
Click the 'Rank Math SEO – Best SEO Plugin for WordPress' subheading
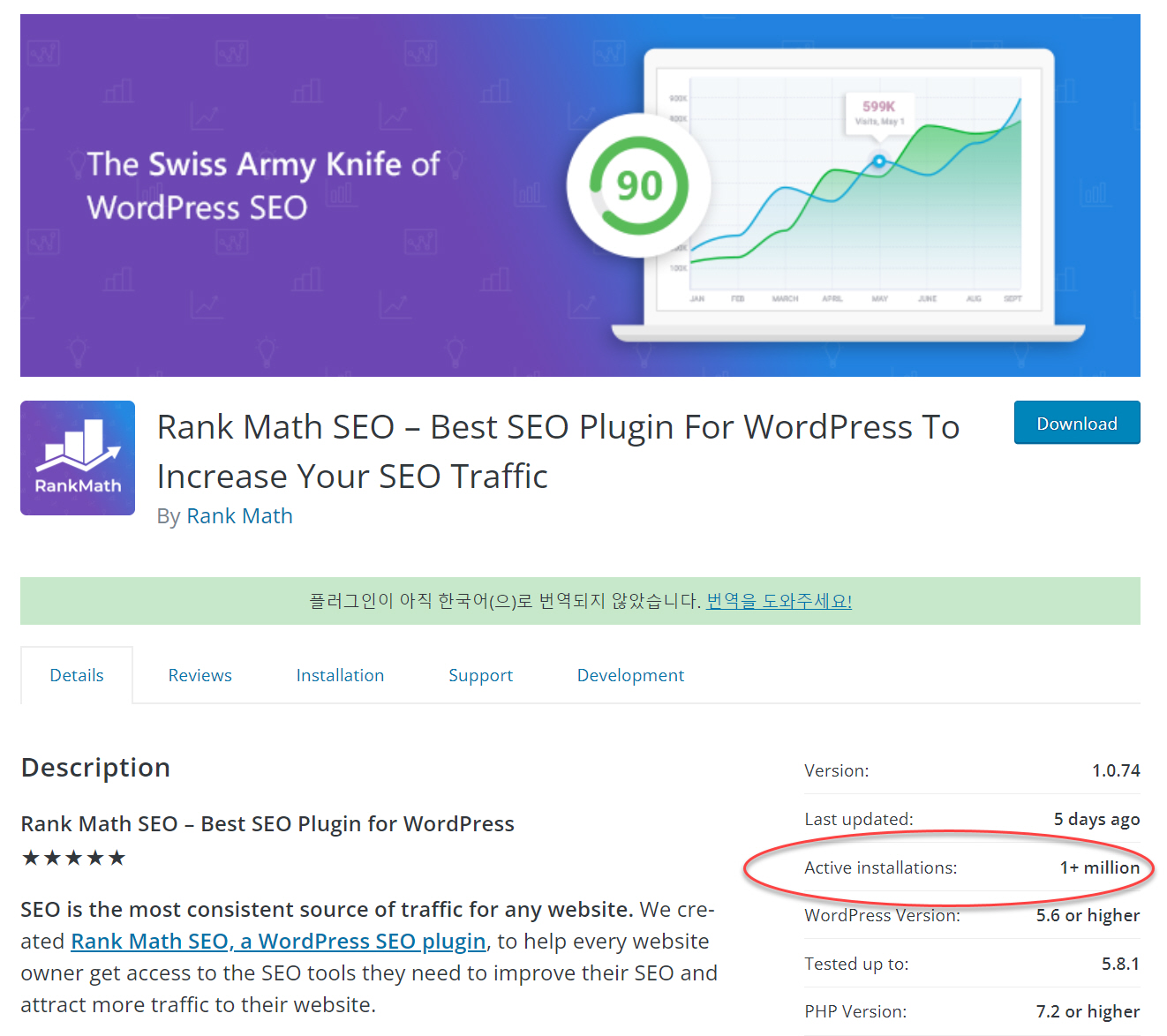click(x=267, y=823)
